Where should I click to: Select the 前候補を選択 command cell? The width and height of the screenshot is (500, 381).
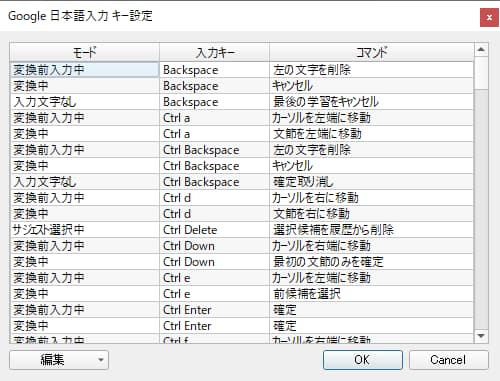(x=371, y=294)
